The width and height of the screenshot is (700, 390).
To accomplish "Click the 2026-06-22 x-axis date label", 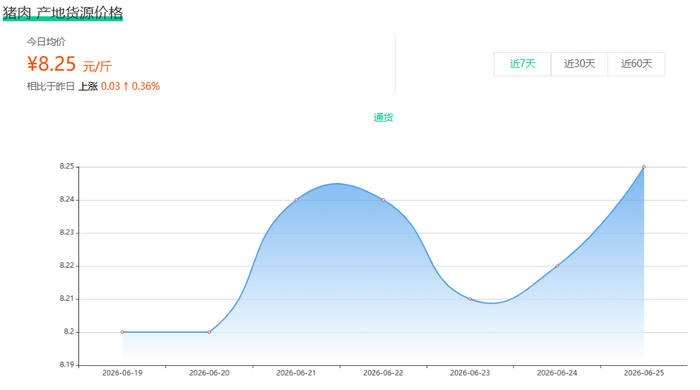I will (383, 373).
